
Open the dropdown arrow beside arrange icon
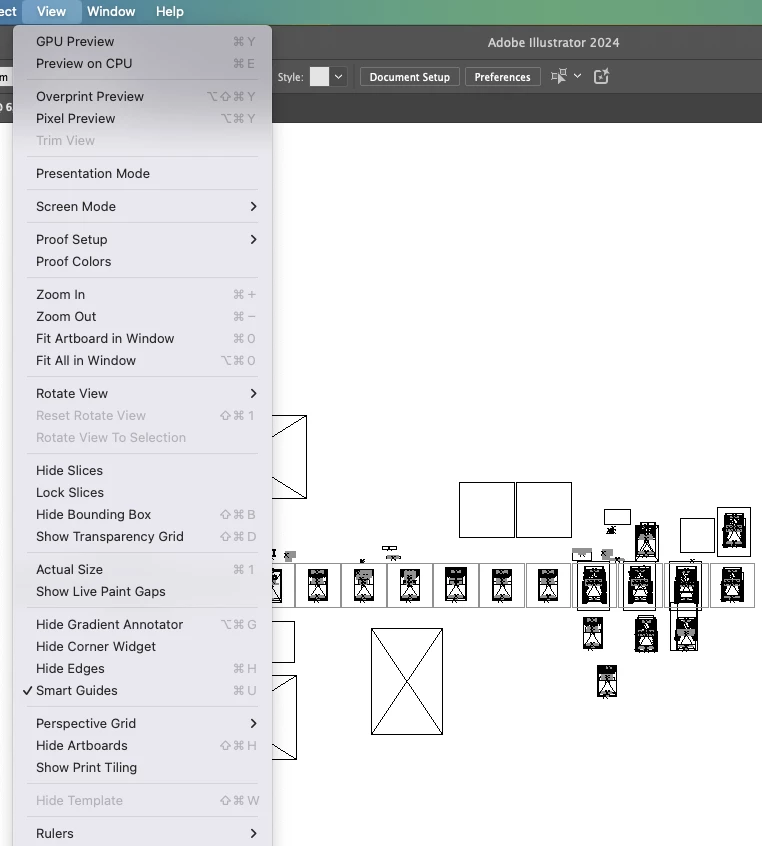(x=577, y=76)
